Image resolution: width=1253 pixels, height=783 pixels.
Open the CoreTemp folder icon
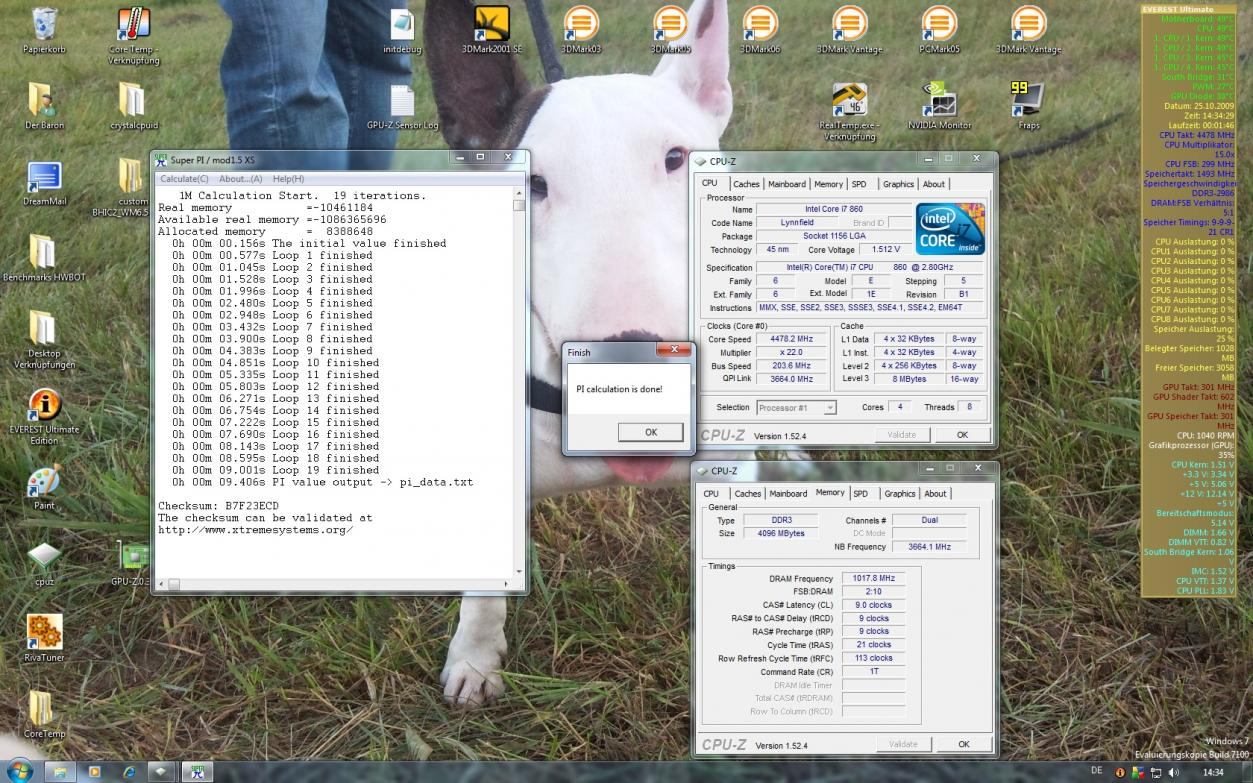click(x=43, y=709)
